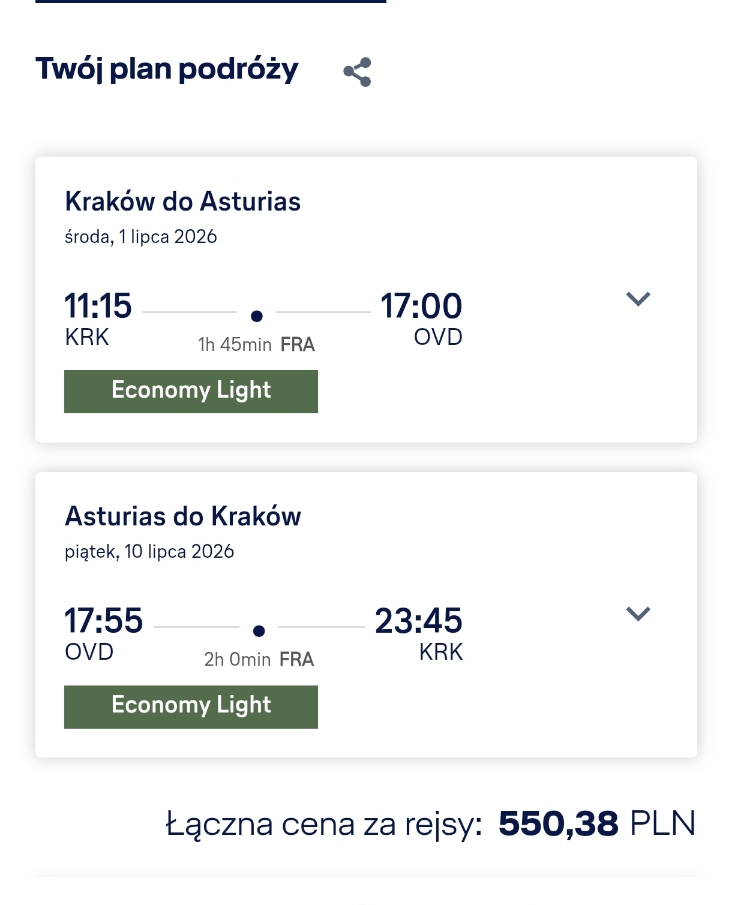Click the stopover dot on return route
Image resolution: width=732 pixels, height=905 pixels.
259,631
